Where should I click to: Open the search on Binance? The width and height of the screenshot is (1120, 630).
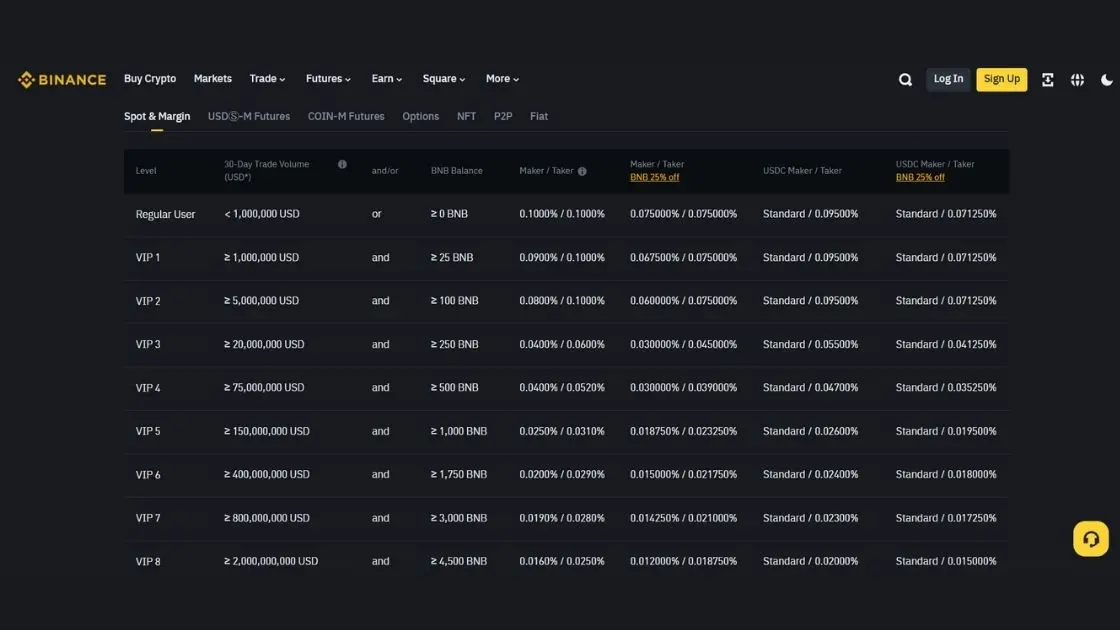pos(905,78)
